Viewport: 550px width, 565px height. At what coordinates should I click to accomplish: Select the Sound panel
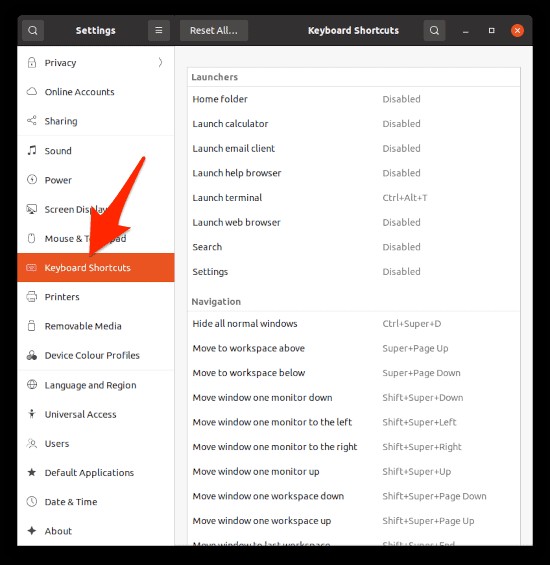96,151
